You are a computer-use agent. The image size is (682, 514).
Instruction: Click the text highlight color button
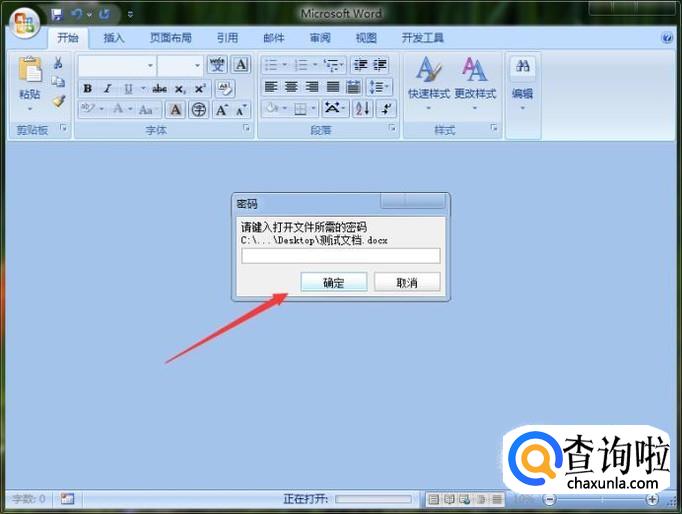[x=88, y=109]
